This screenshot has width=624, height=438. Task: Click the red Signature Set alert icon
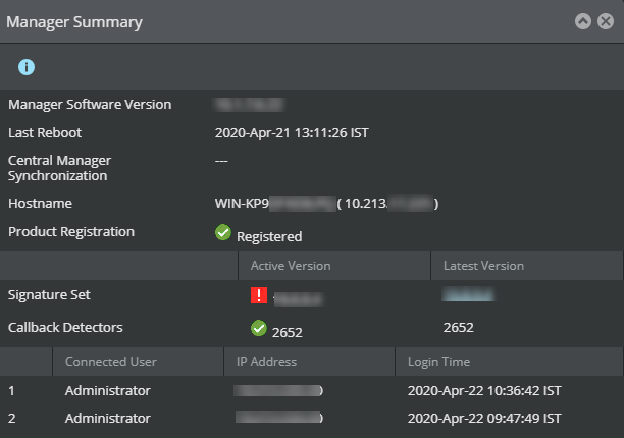(259, 295)
